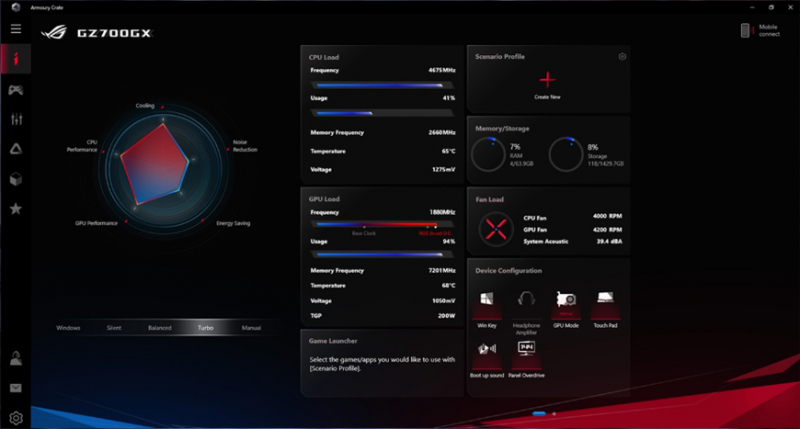The width and height of the screenshot is (800, 429).
Task: Toggle the Boot up sound setting
Action: (487, 360)
